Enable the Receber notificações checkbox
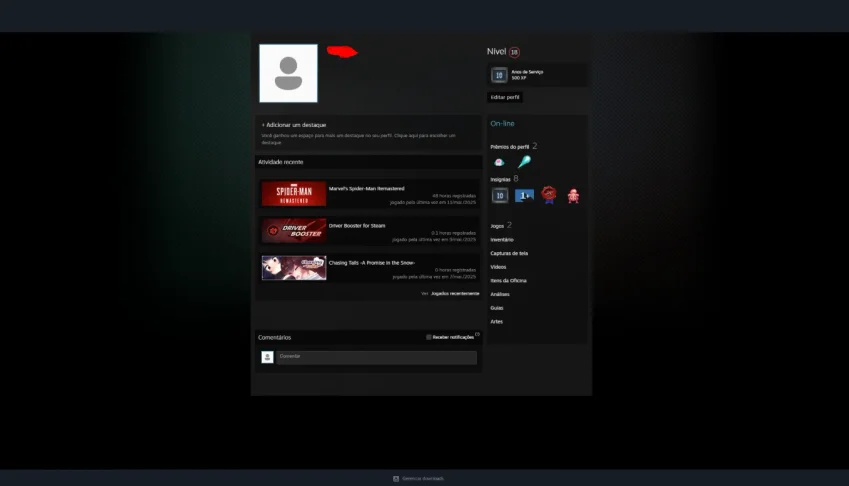 coord(429,337)
